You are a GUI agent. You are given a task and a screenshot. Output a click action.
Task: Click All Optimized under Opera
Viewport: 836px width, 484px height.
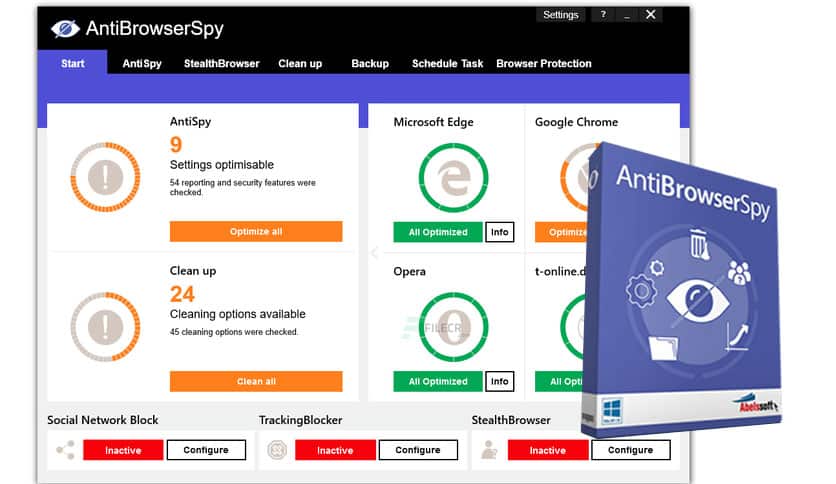click(438, 381)
